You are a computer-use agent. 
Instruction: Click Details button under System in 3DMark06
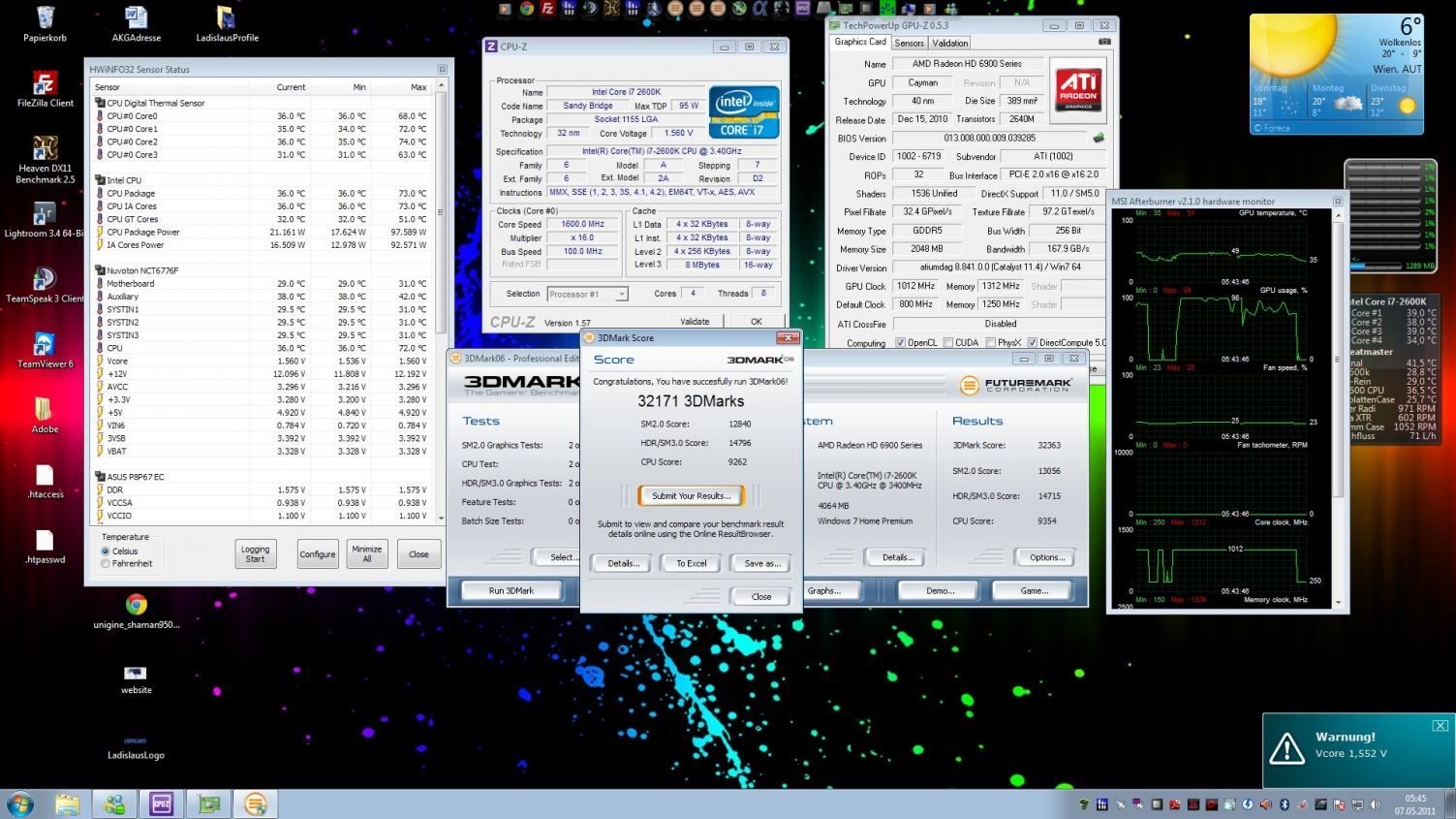pos(898,557)
